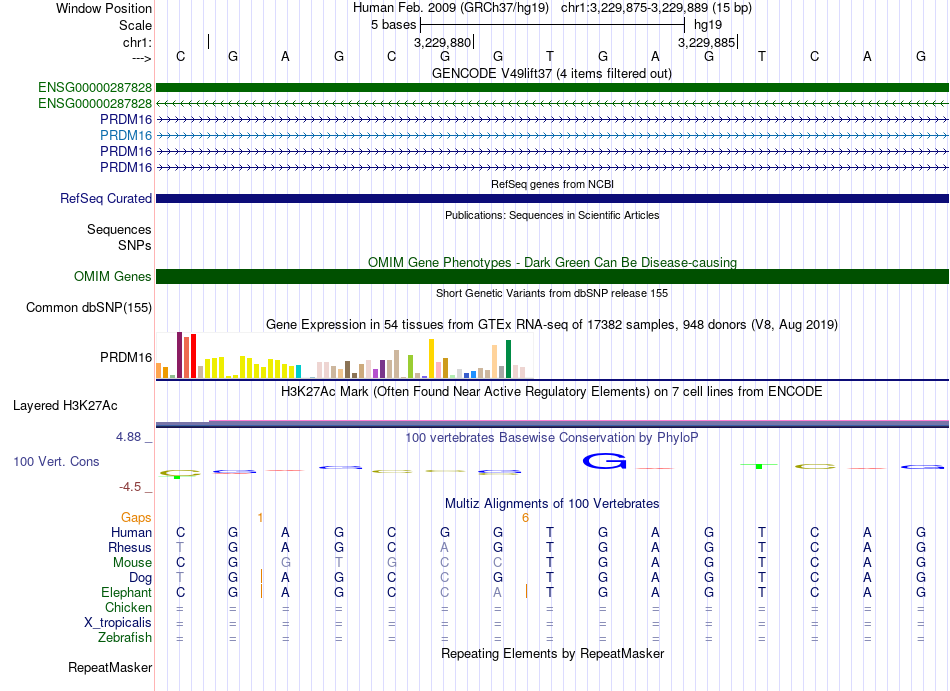The width and height of the screenshot is (950, 691).
Task: Click the OMIM Genes track label
Action: [x=113, y=276]
